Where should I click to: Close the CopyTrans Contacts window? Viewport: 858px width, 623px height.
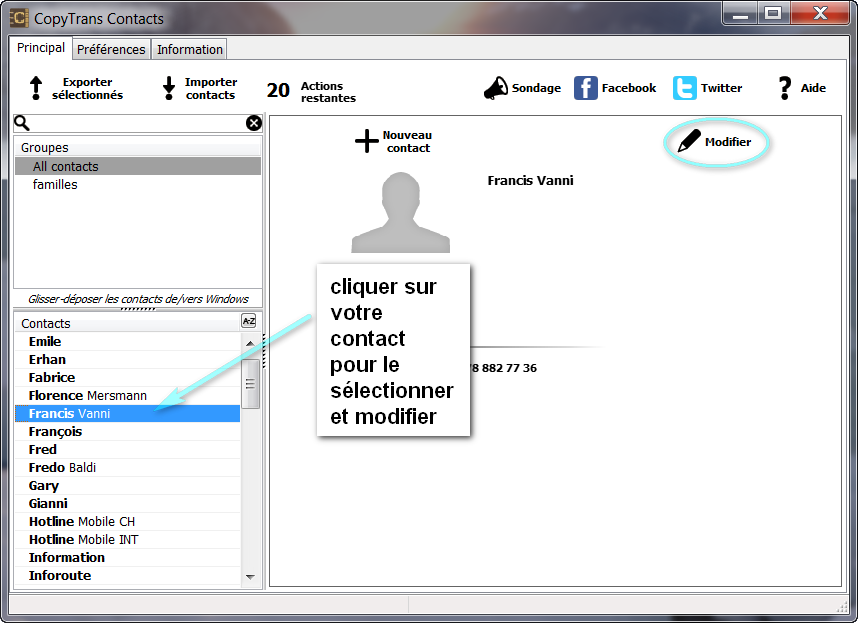[820, 14]
